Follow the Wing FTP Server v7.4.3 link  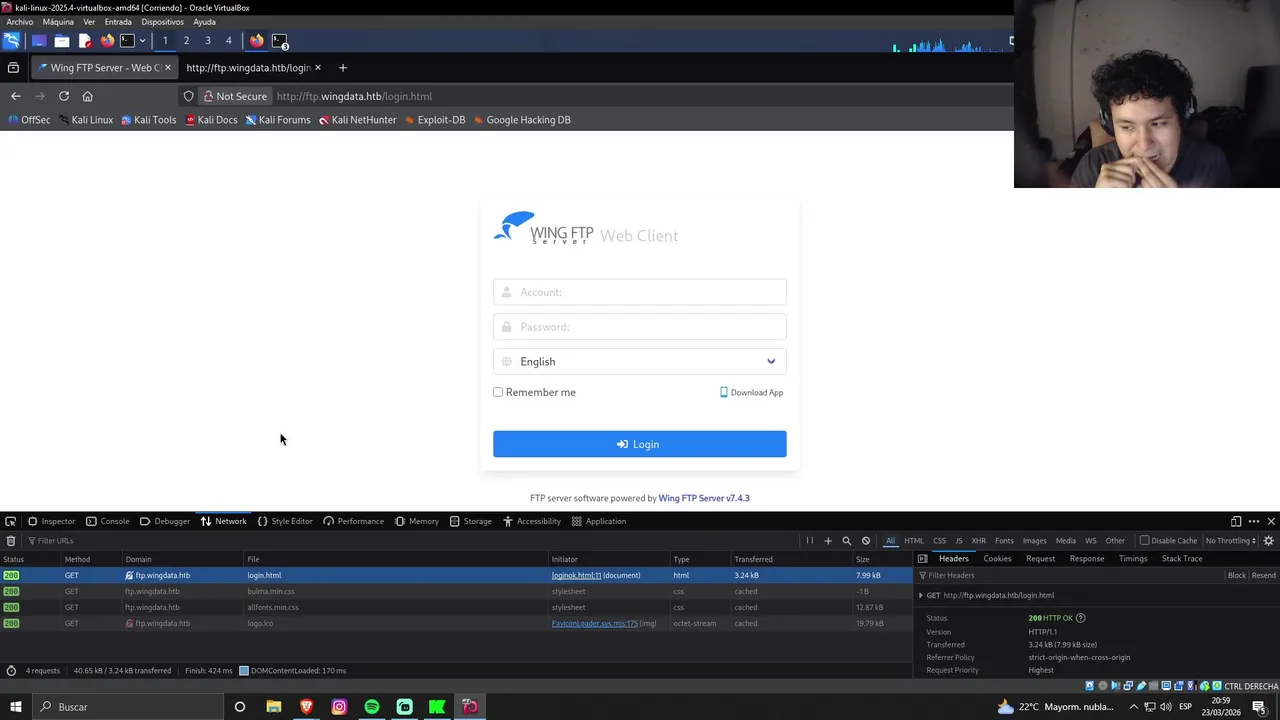coord(704,498)
